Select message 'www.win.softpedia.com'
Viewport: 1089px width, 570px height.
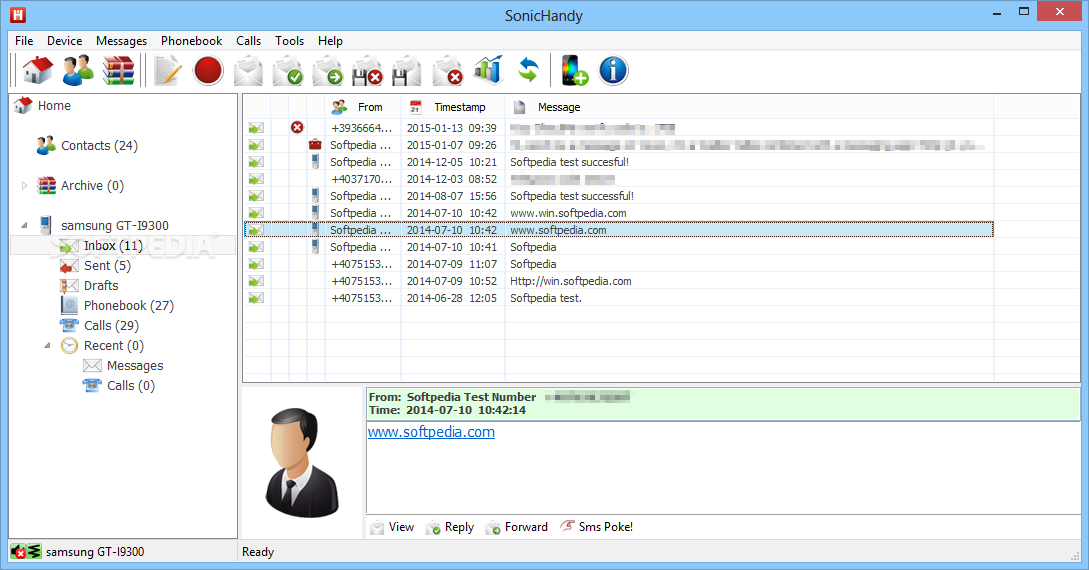[x=618, y=213]
